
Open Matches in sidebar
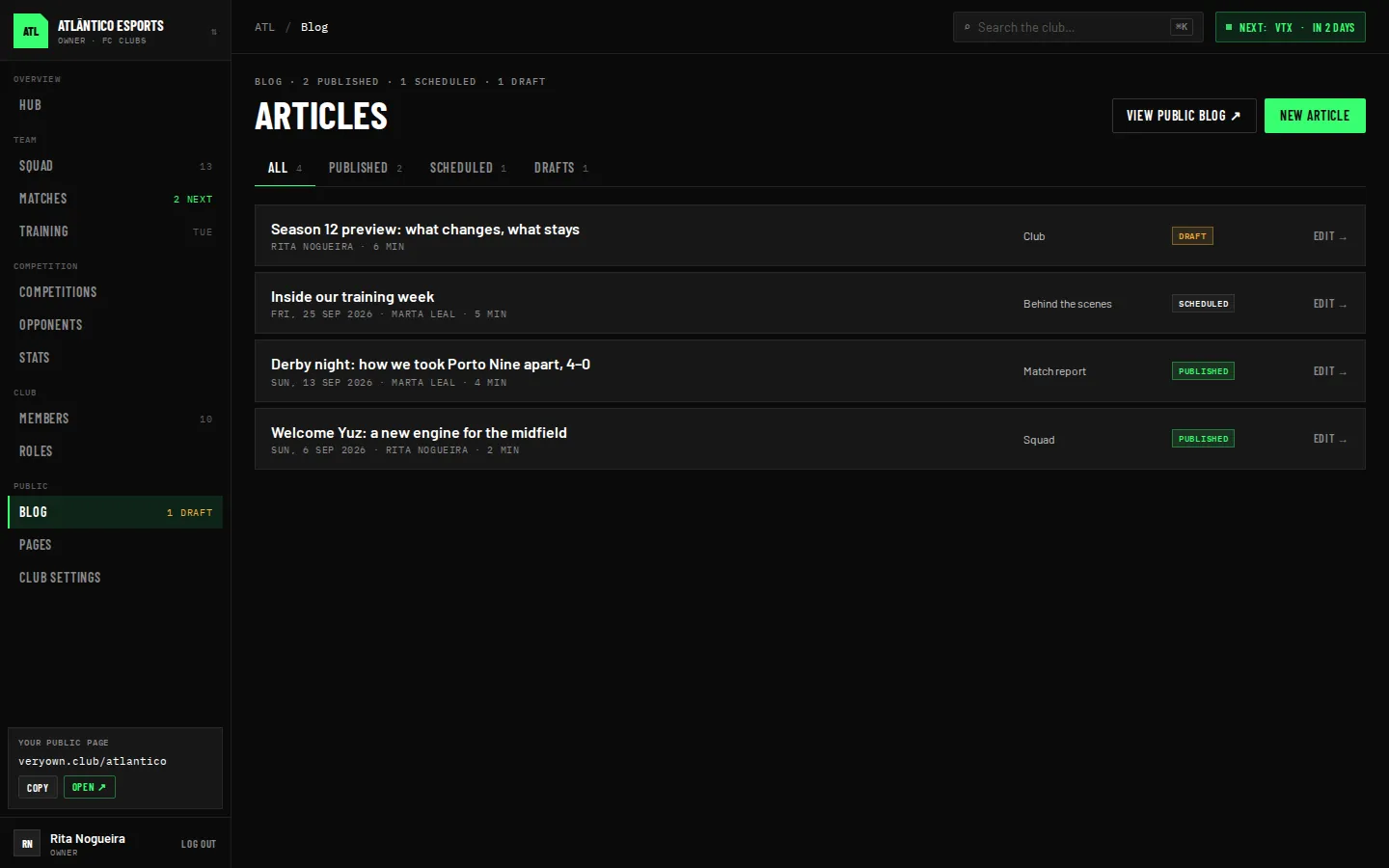pyautogui.click(x=115, y=199)
